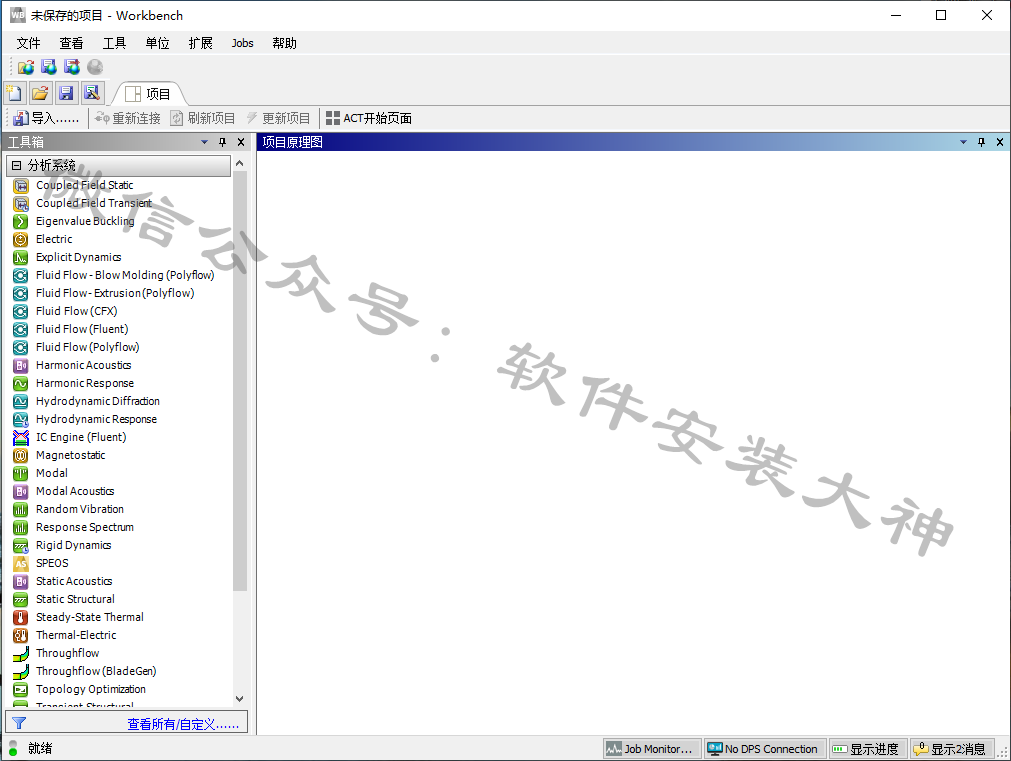Select Fluid Flow - Blow Molding (Polyflow)
The width and height of the screenshot is (1011, 761).
[125, 275]
